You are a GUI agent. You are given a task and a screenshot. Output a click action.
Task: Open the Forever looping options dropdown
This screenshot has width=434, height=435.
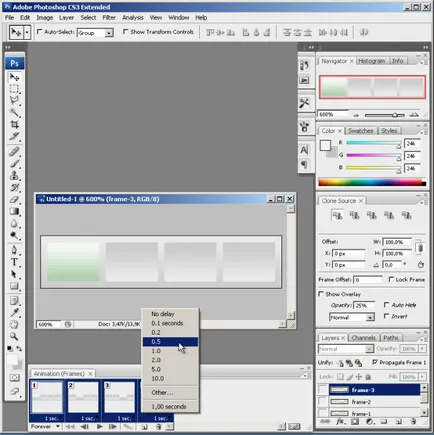(x=45, y=426)
